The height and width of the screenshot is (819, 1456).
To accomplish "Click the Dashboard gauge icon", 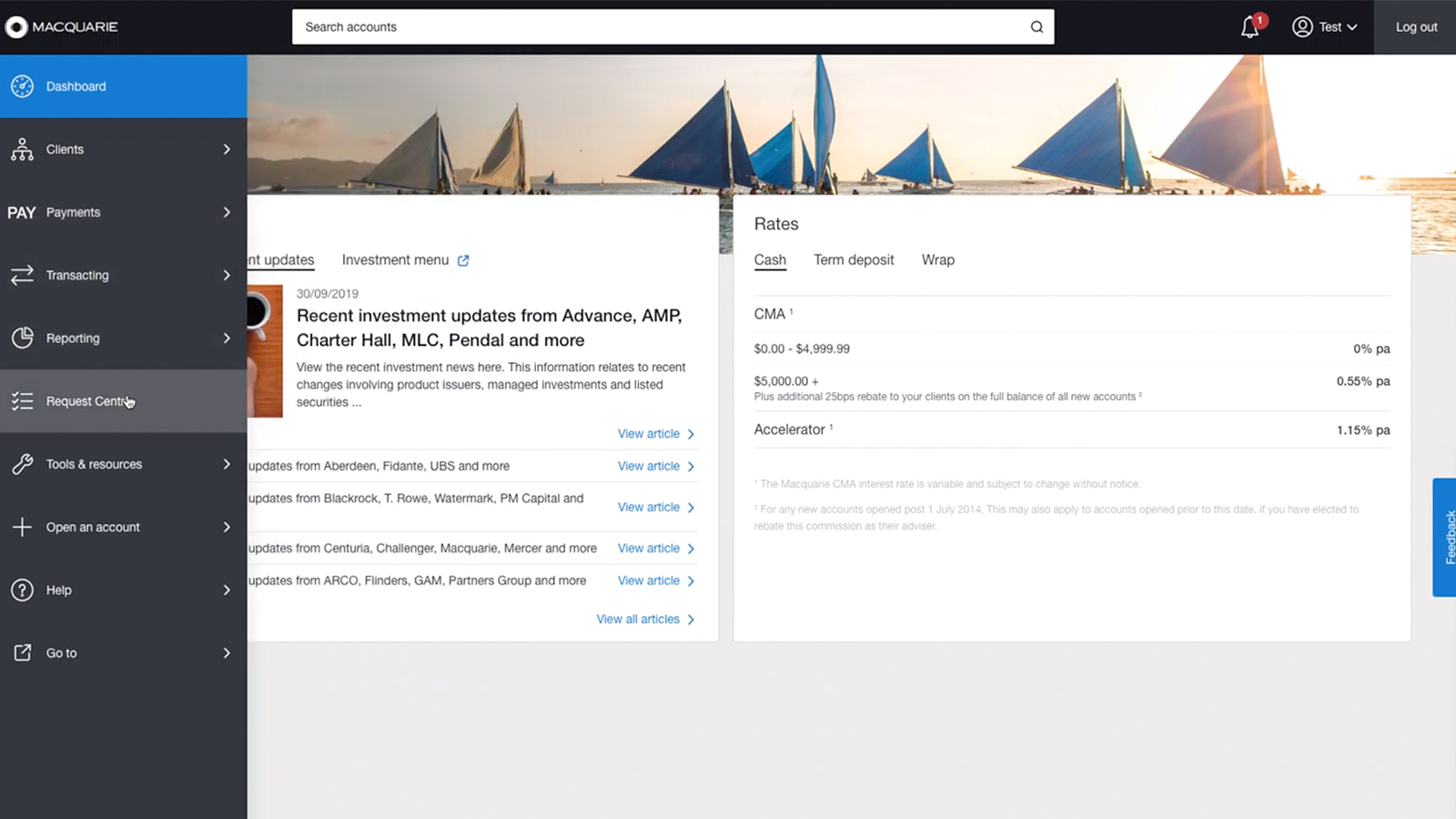I will coord(22,86).
